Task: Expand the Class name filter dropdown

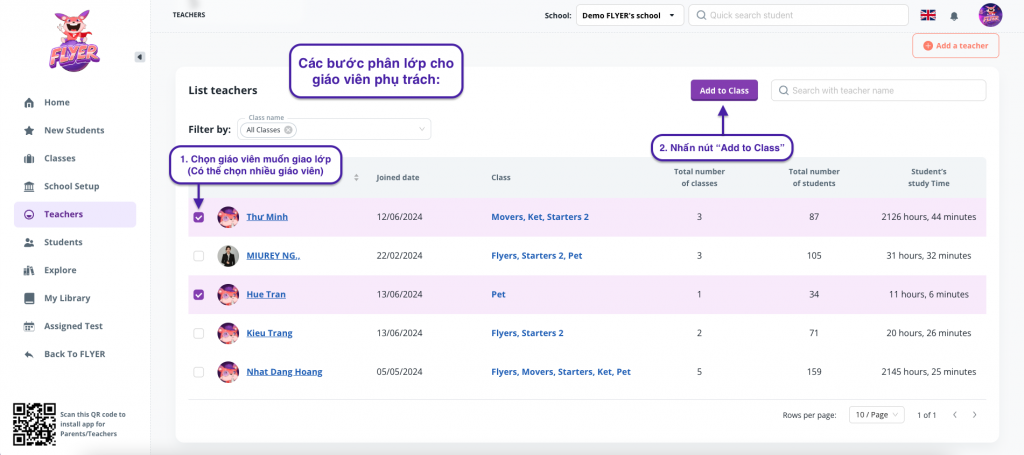Action: [x=421, y=130]
